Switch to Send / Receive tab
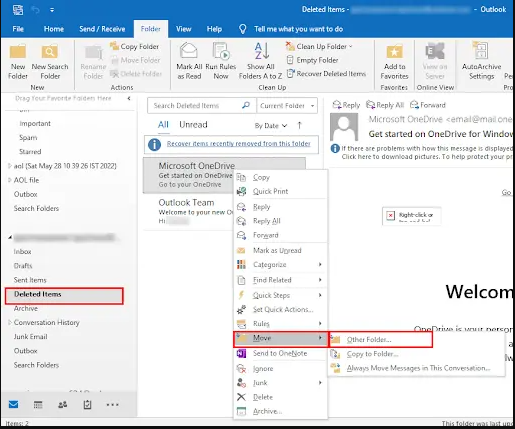Screen dimensions: 515x429 pyautogui.click(x=102, y=29)
